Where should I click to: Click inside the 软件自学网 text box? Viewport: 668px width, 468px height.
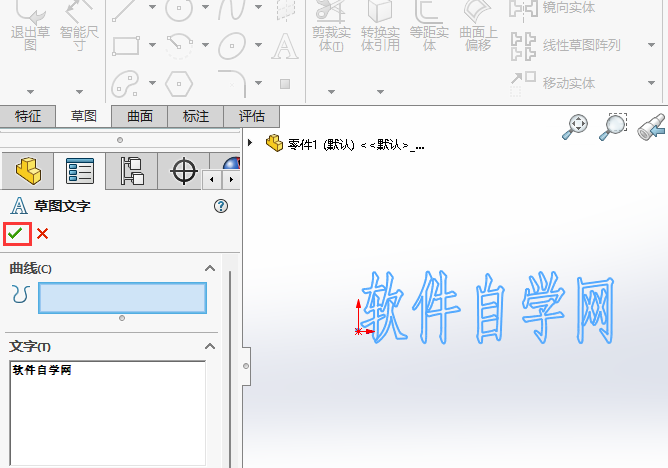pyautogui.click(x=107, y=413)
